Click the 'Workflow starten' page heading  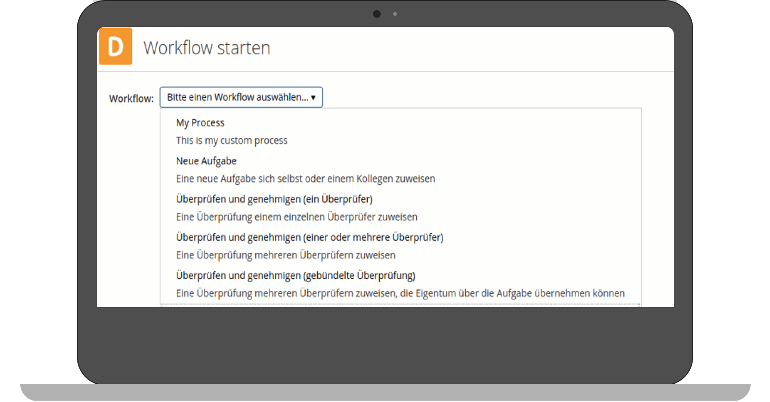click(207, 48)
